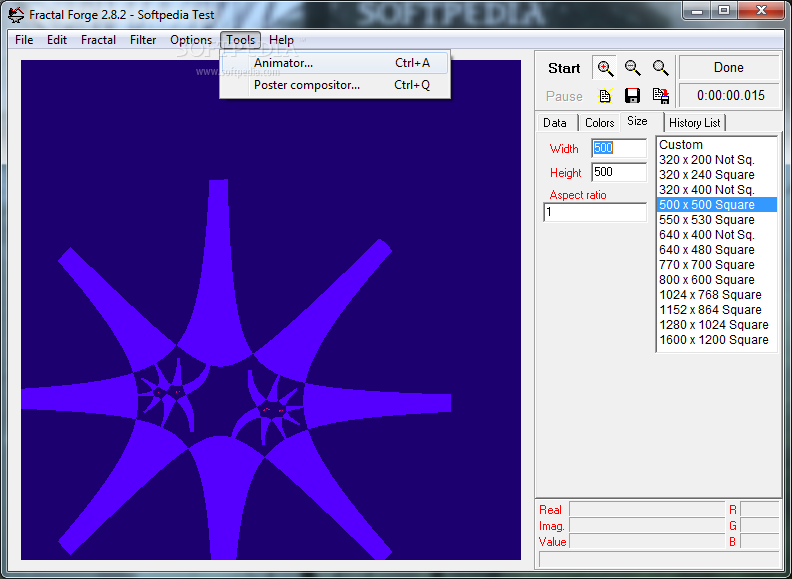Close the Fractal Forge window
Screen dimensions: 792x579
pos(762,10)
